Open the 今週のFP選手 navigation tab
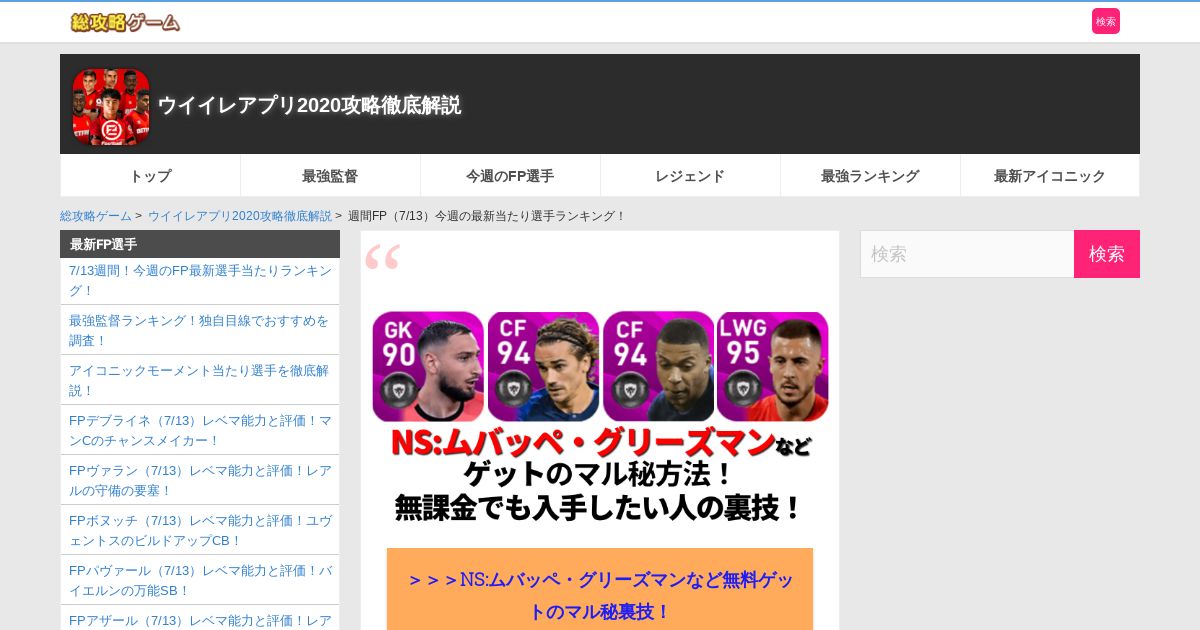 point(510,176)
